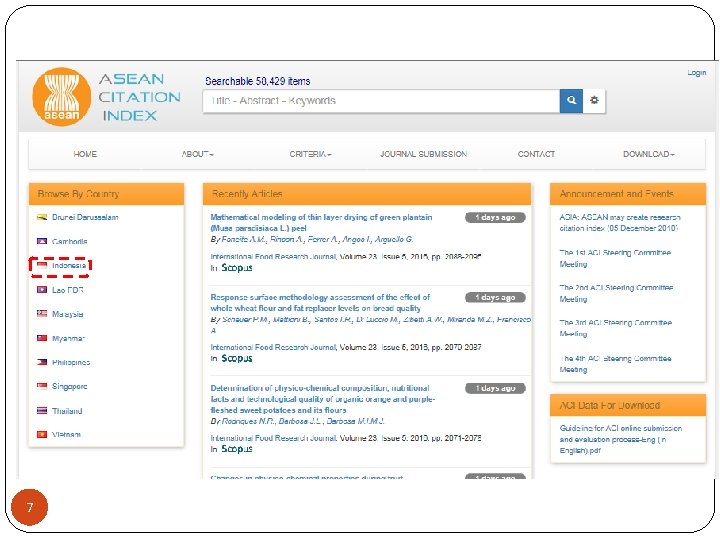Screen dimensions: 720x540
Task: Click International Food Research Journal pp. 2088 citation
Action: click(x=346, y=257)
